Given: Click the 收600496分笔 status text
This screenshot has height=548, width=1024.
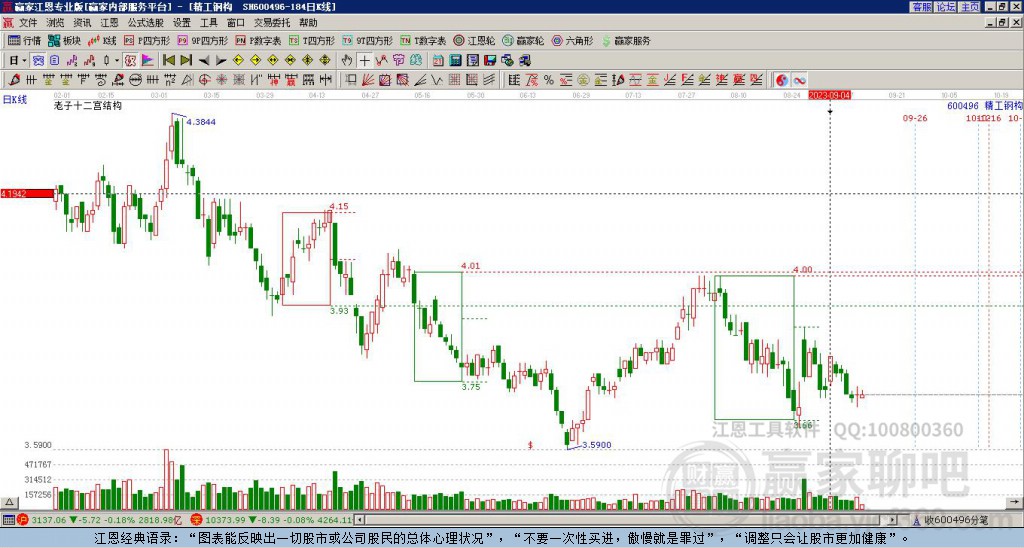Looking at the screenshot, I should [x=956, y=520].
